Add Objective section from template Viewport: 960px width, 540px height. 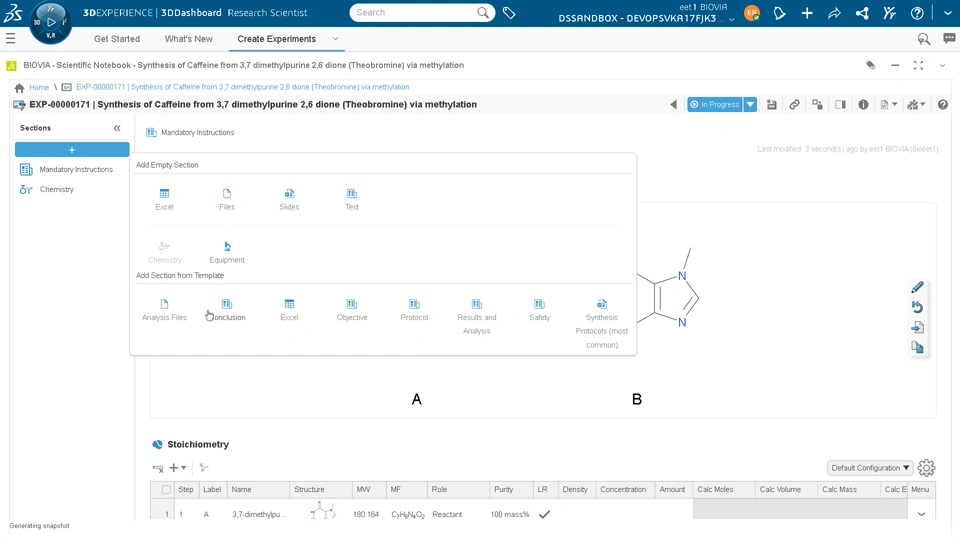351,310
